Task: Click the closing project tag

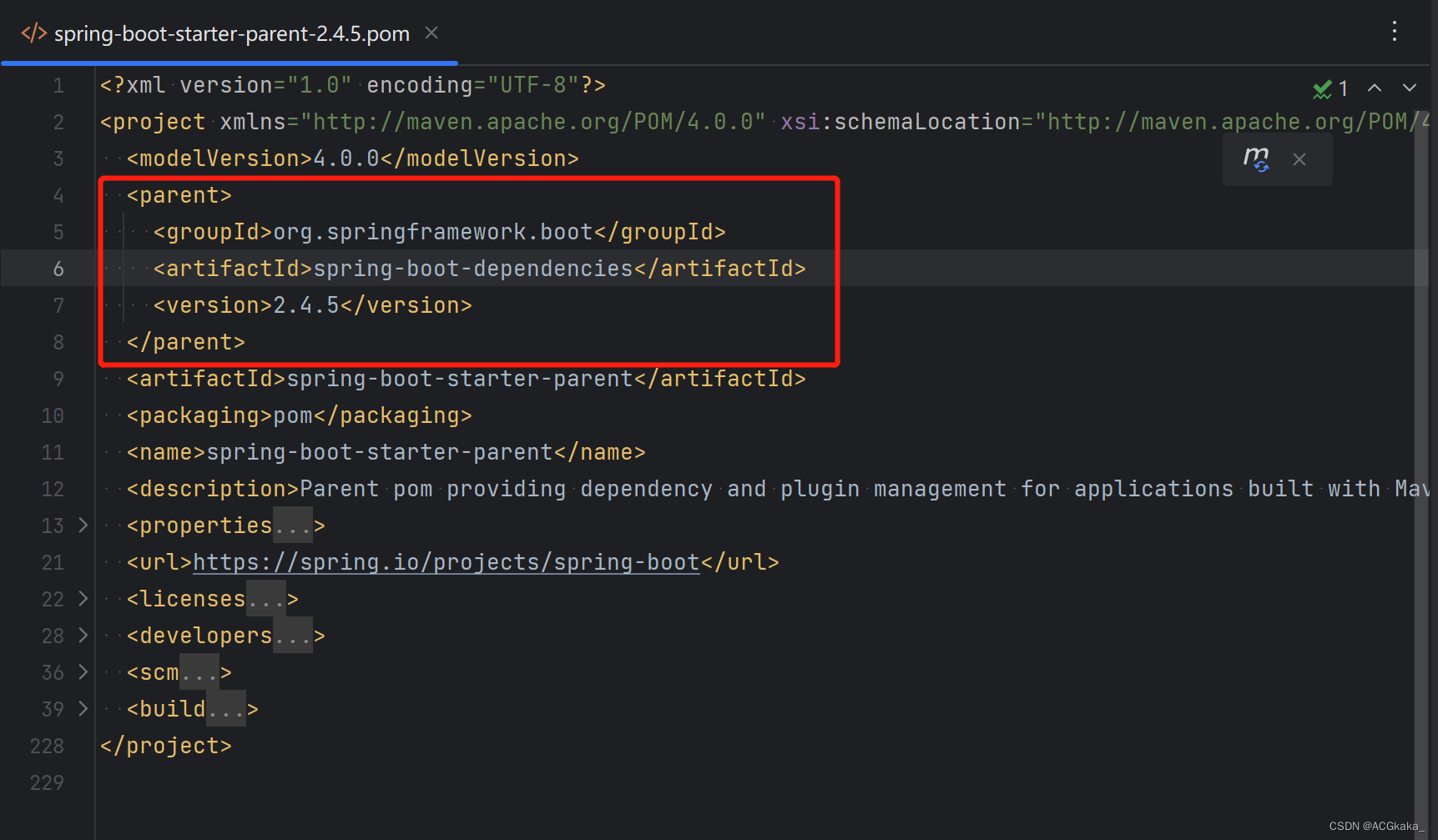Action: (166, 746)
